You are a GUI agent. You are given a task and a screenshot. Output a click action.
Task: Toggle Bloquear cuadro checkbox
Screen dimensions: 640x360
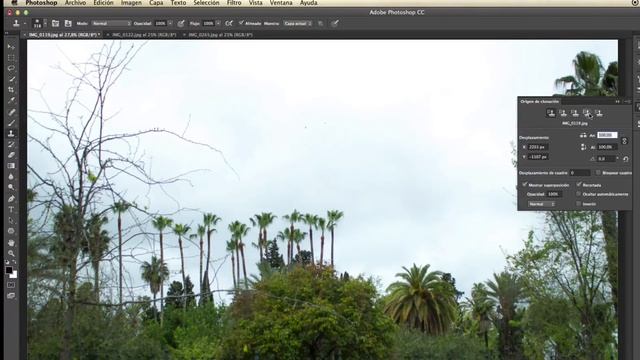click(x=598, y=173)
